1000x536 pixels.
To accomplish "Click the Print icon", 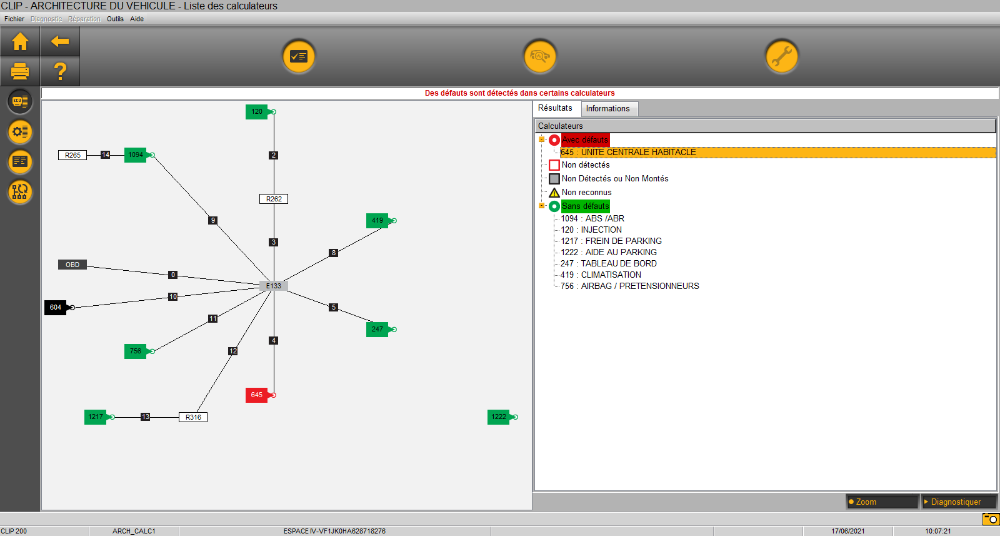I will point(19,71).
